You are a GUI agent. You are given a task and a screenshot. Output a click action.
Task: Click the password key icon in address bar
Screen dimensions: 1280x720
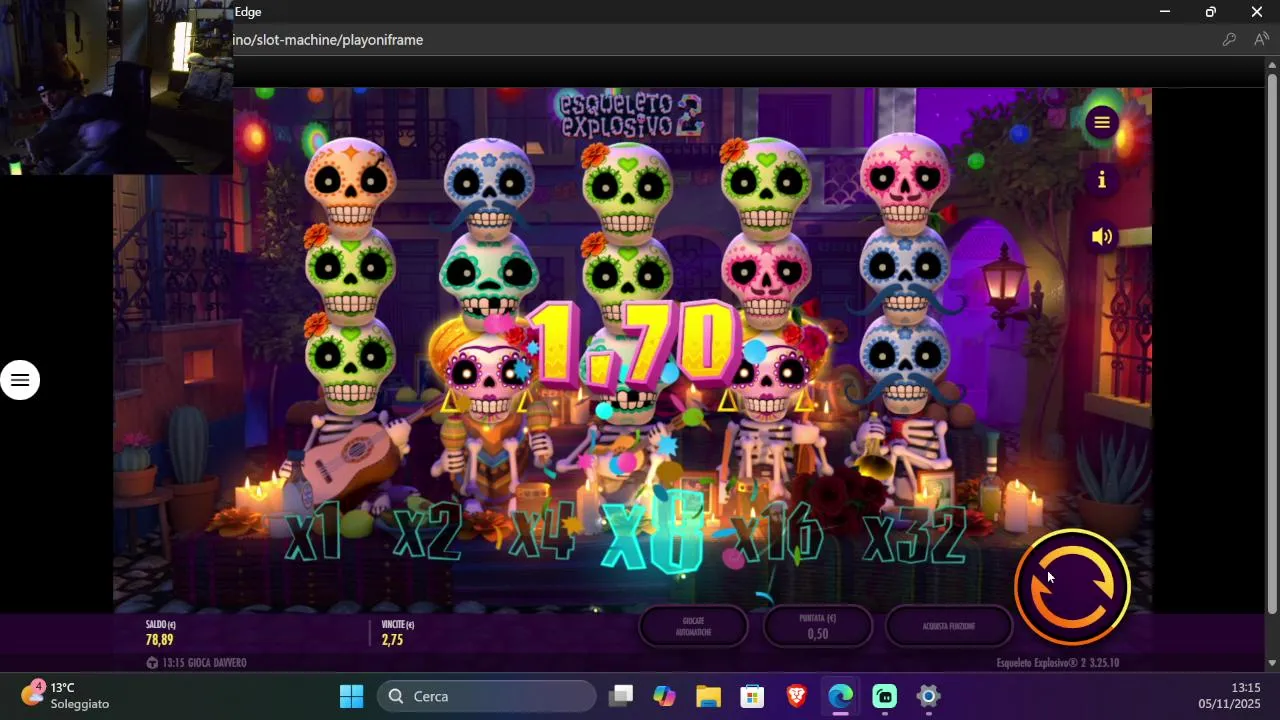click(1229, 40)
